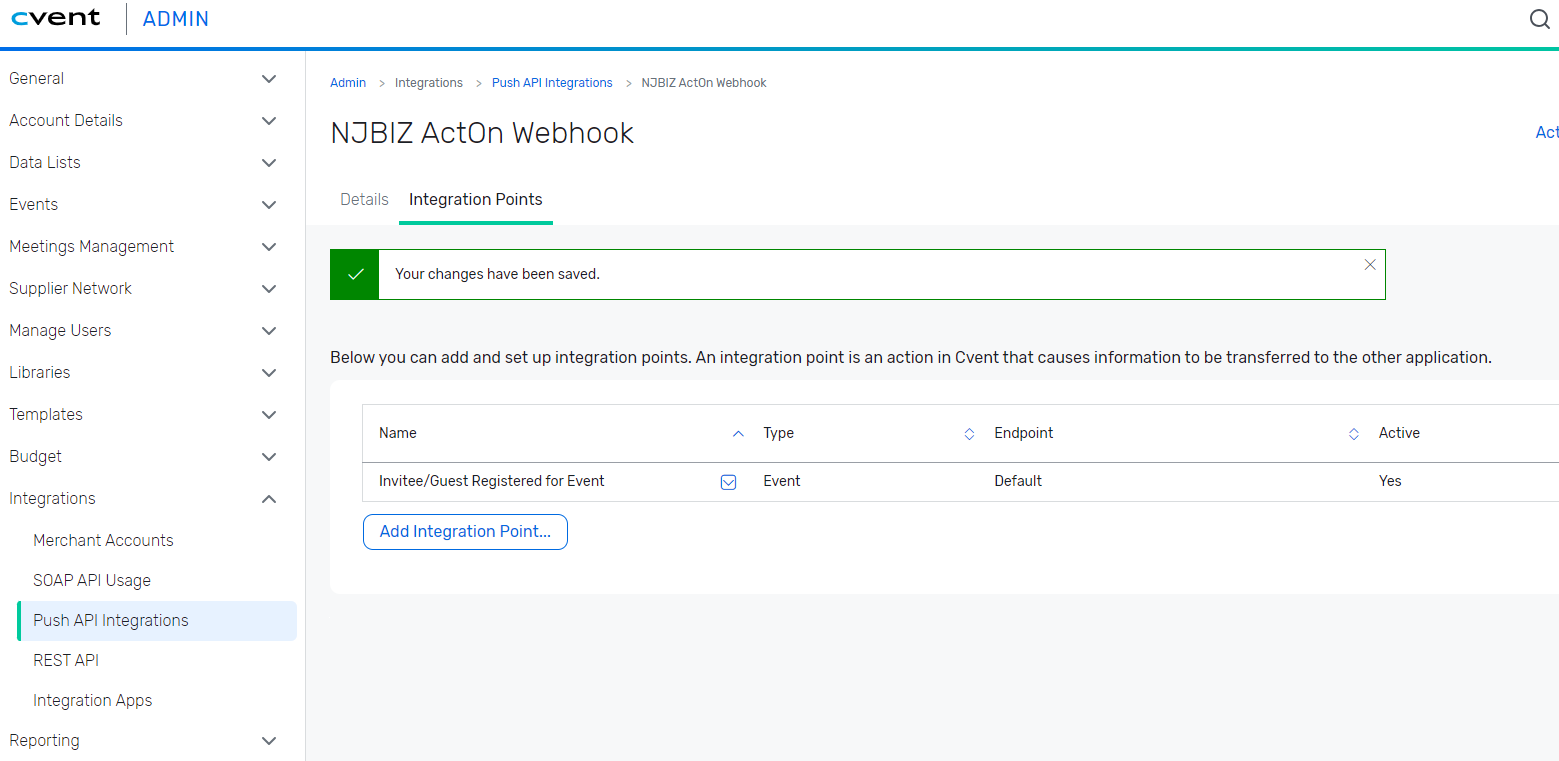This screenshot has width=1559, height=761.
Task: Select the Integration Points tab
Action: point(476,199)
